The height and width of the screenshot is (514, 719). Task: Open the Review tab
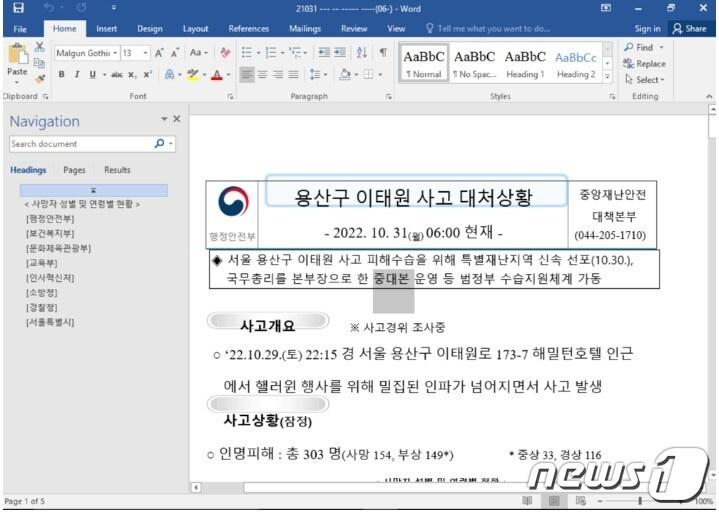click(x=354, y=28)
